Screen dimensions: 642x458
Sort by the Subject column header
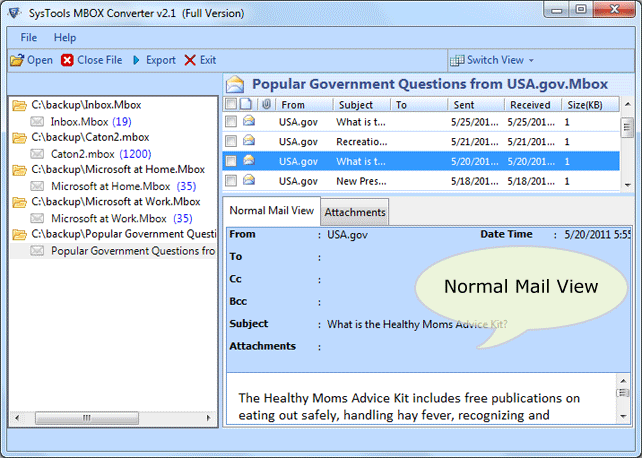362,105
